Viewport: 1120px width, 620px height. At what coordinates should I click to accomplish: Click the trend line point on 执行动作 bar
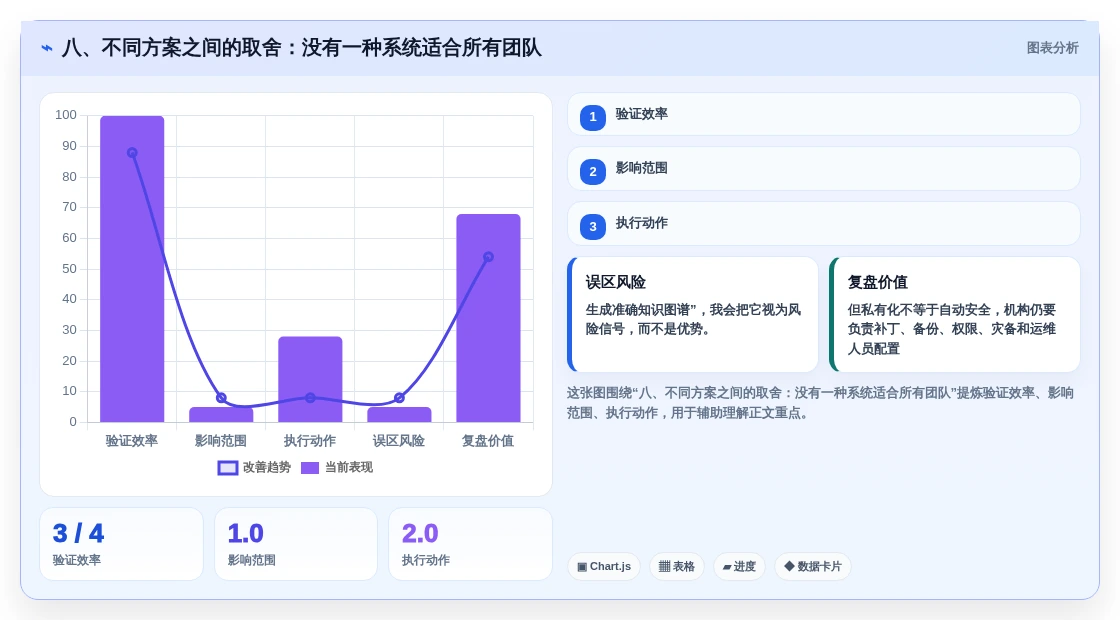pyautogui.click(x=310, y=398)
